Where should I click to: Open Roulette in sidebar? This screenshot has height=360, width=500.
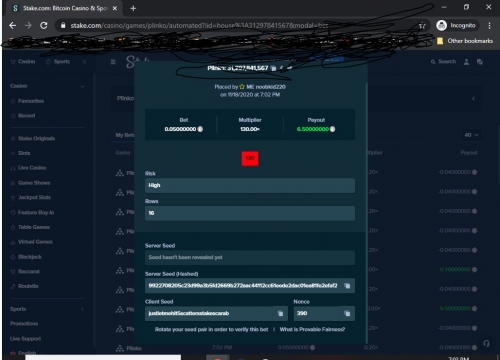[25, 286]
